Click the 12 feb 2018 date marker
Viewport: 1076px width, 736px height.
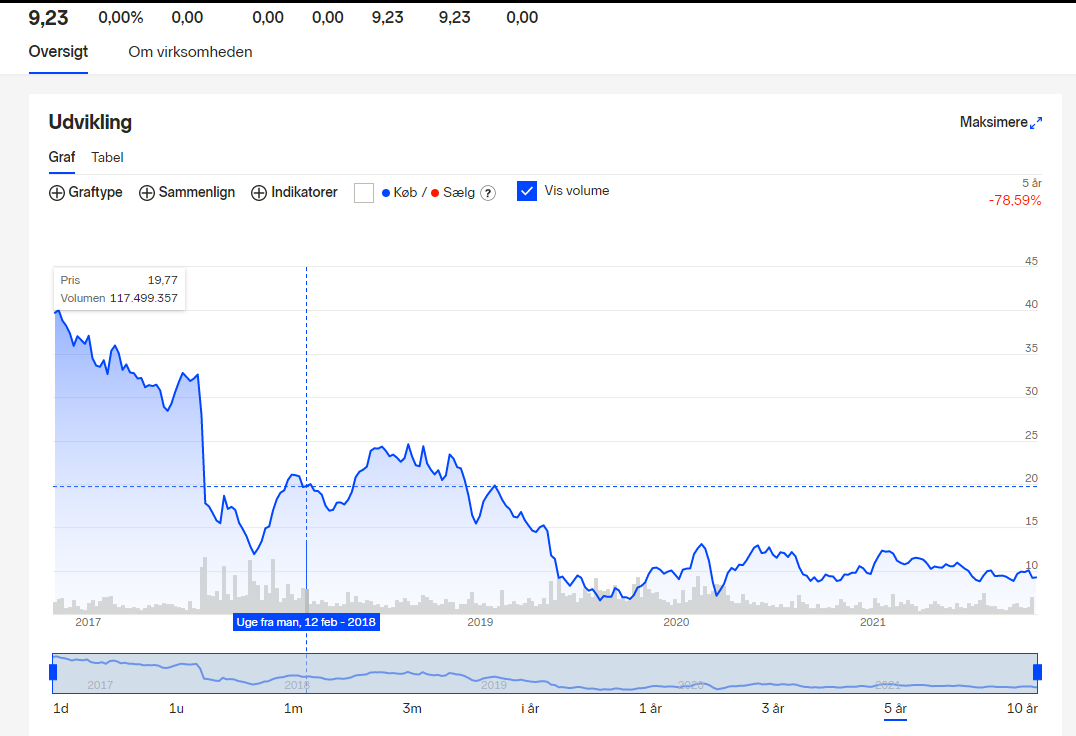(306, 622)
